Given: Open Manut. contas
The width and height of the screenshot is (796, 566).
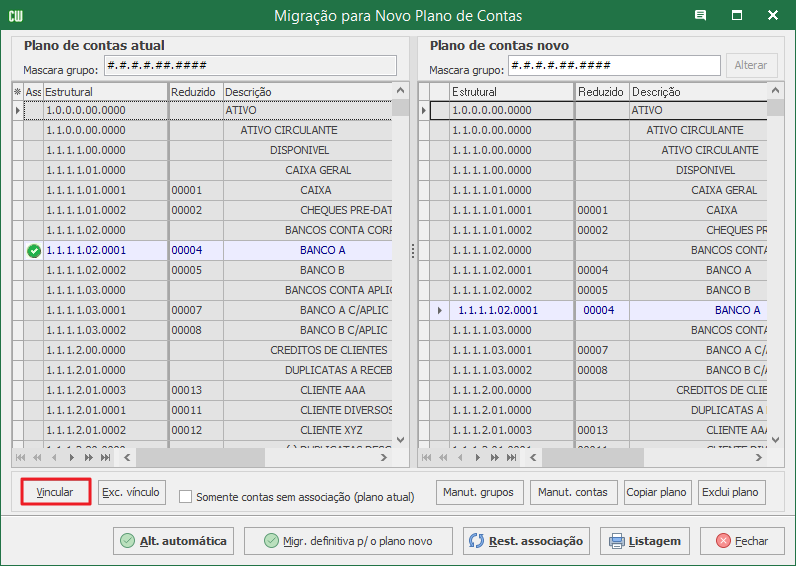Looking at the screenshot, I should [574, 492].
